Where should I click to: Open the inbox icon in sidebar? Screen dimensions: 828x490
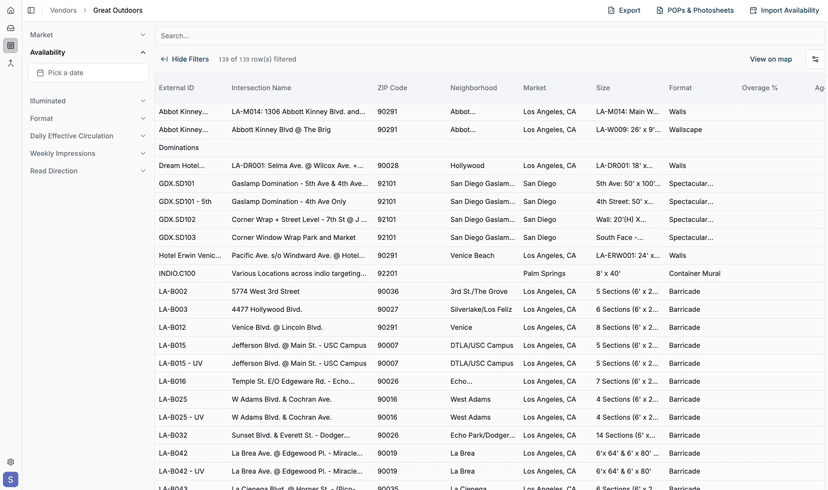[10, 28]
